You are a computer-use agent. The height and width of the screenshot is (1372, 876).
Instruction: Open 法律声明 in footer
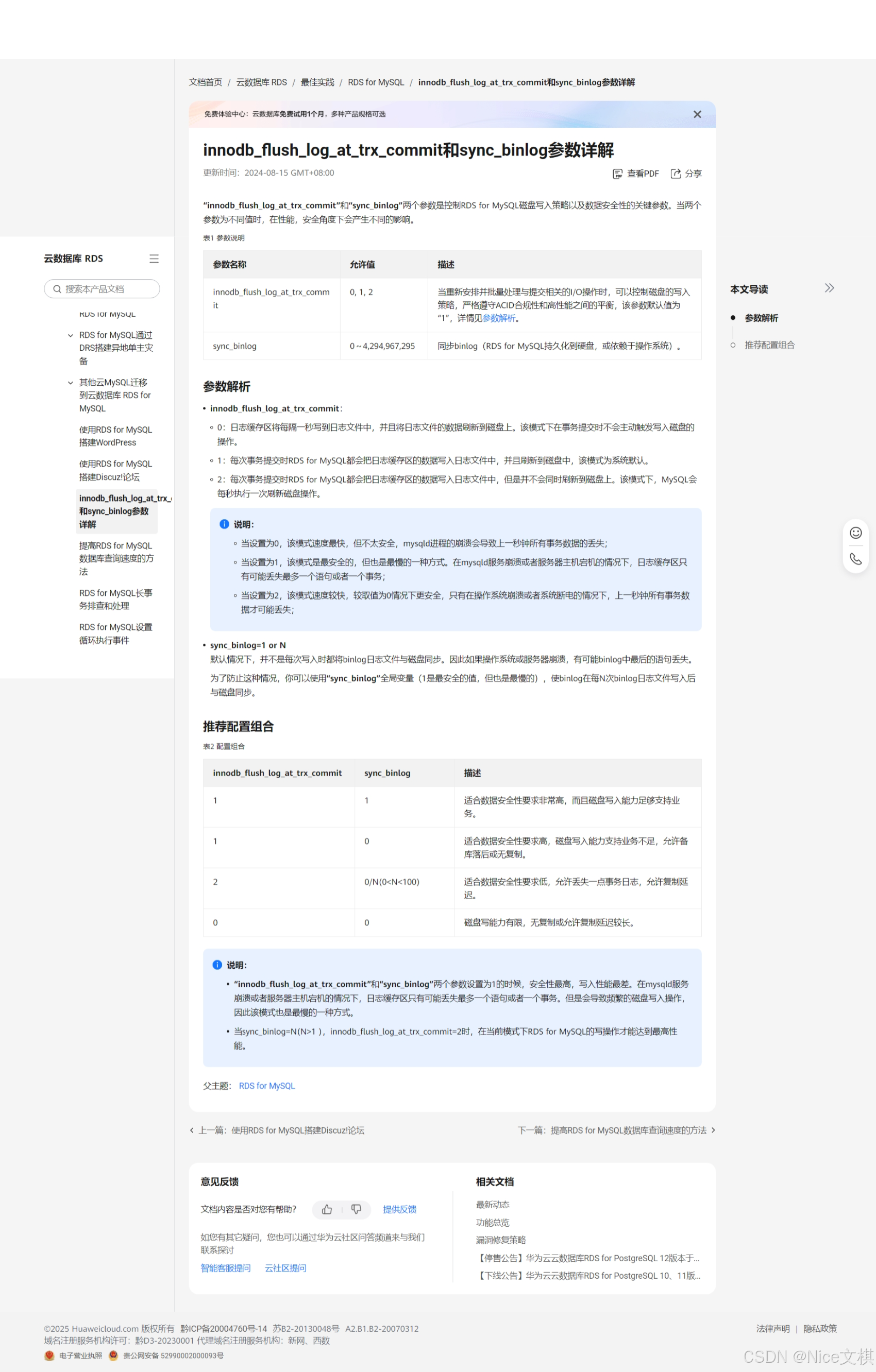click(773, 1329)
